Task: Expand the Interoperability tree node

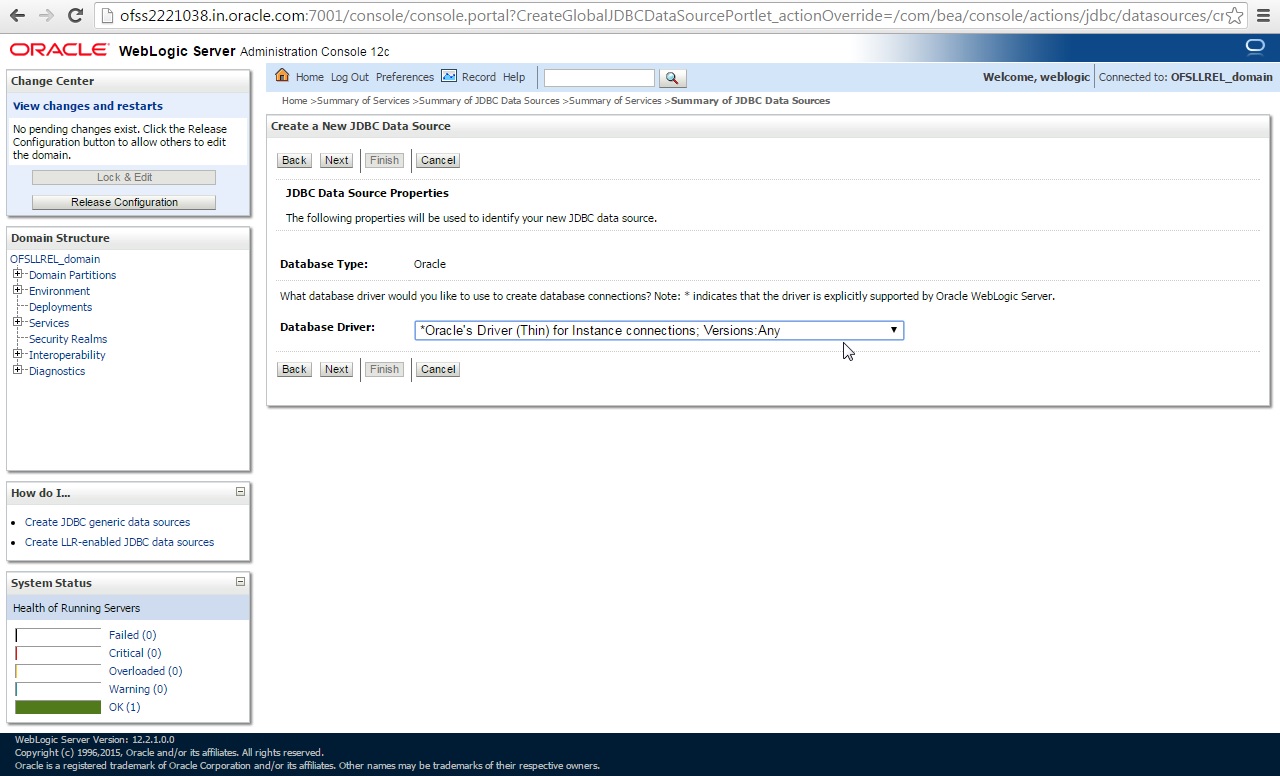Action: 18,354
